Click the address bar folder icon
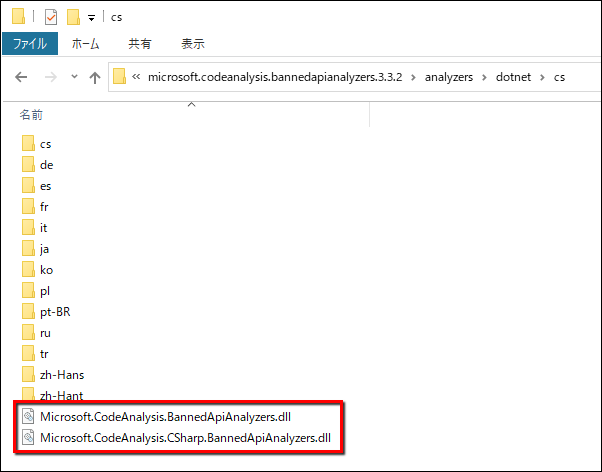Viewport: 602px width, 472px height. [119, 76]
